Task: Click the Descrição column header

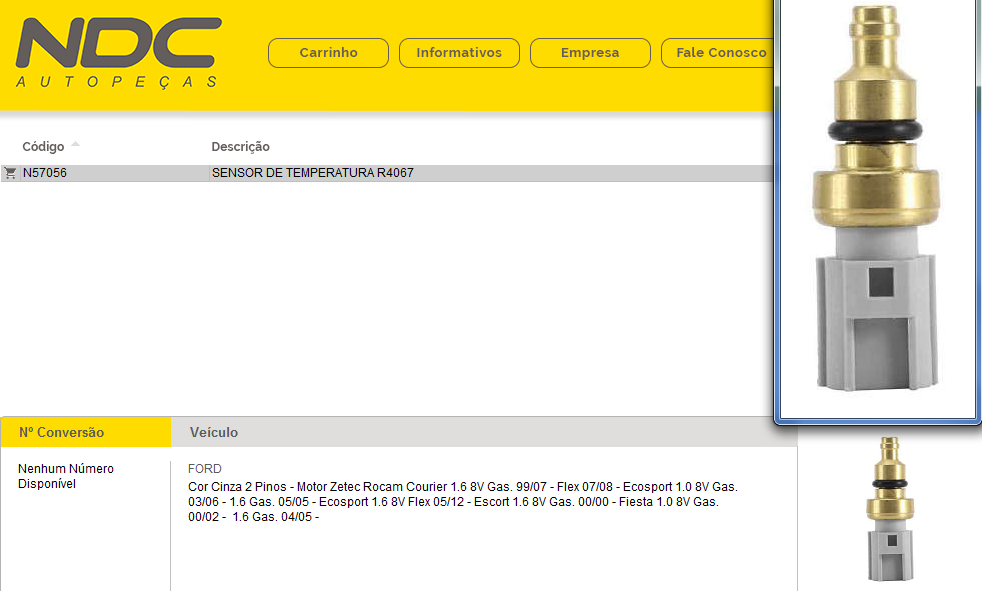Action: click(240, 146)
